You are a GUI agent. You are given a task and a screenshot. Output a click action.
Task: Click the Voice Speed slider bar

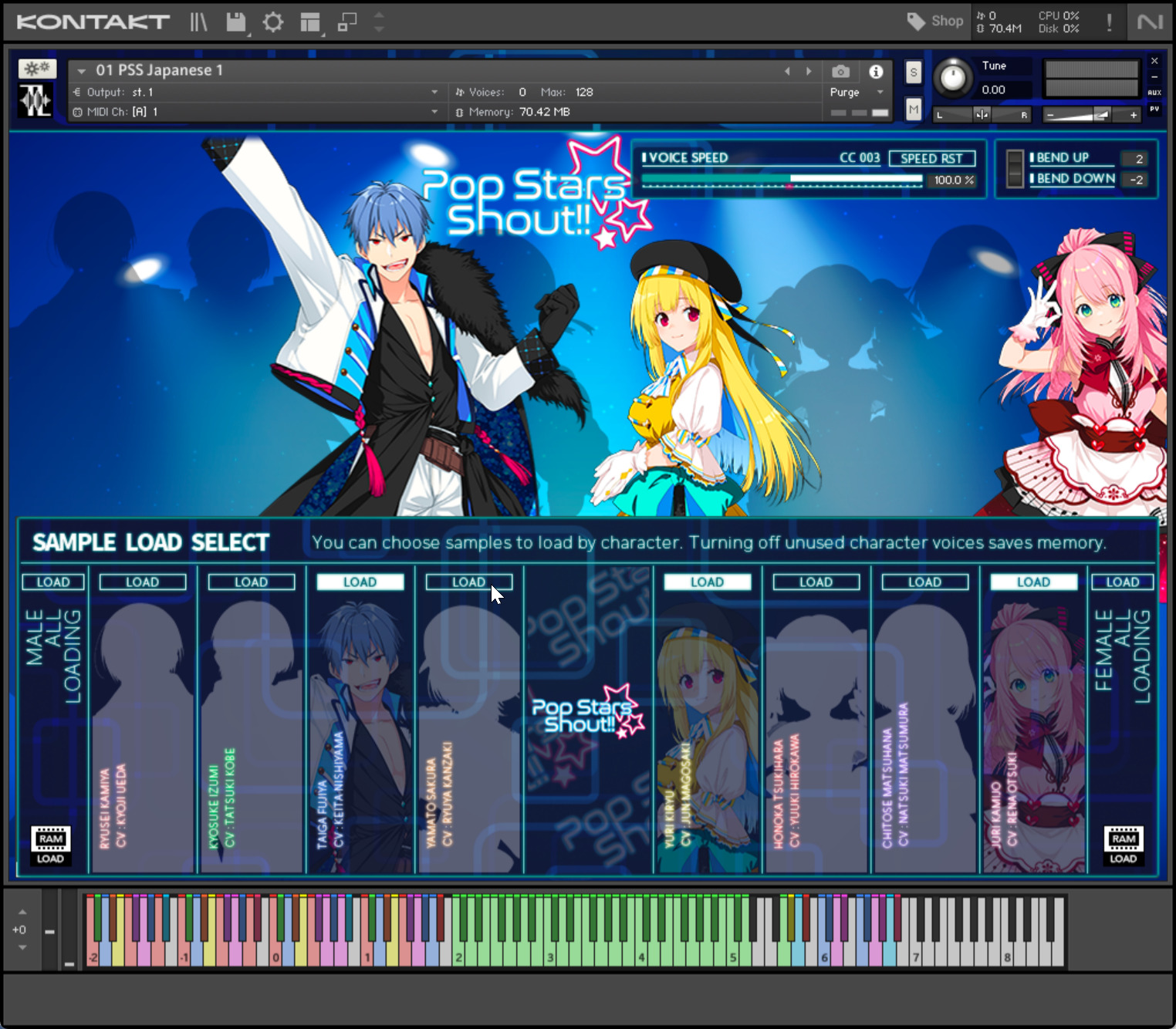(782, 180)
